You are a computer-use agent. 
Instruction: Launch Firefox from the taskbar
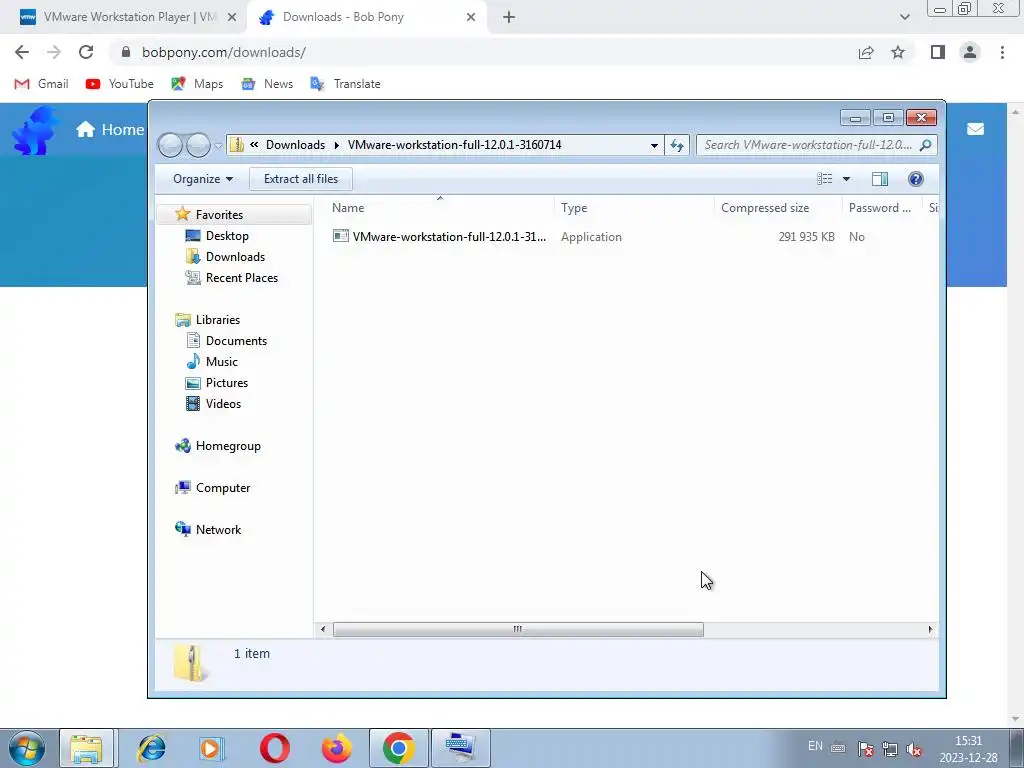(x=336, y=748)
